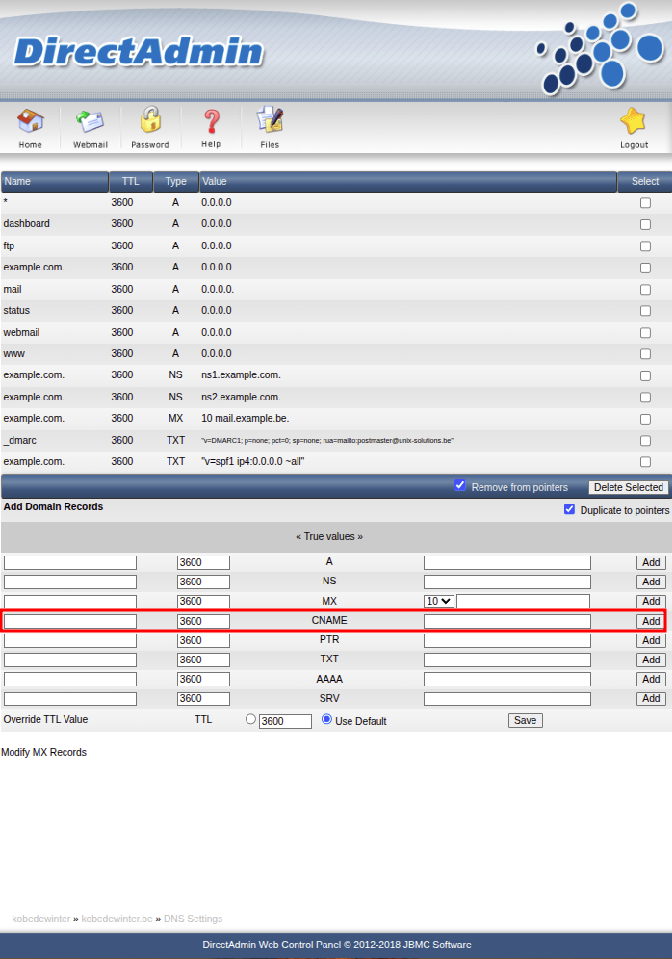Click the kobedewinter.be breadcrumb link
This screenshot has height=959, width=672.
(117, 919)
